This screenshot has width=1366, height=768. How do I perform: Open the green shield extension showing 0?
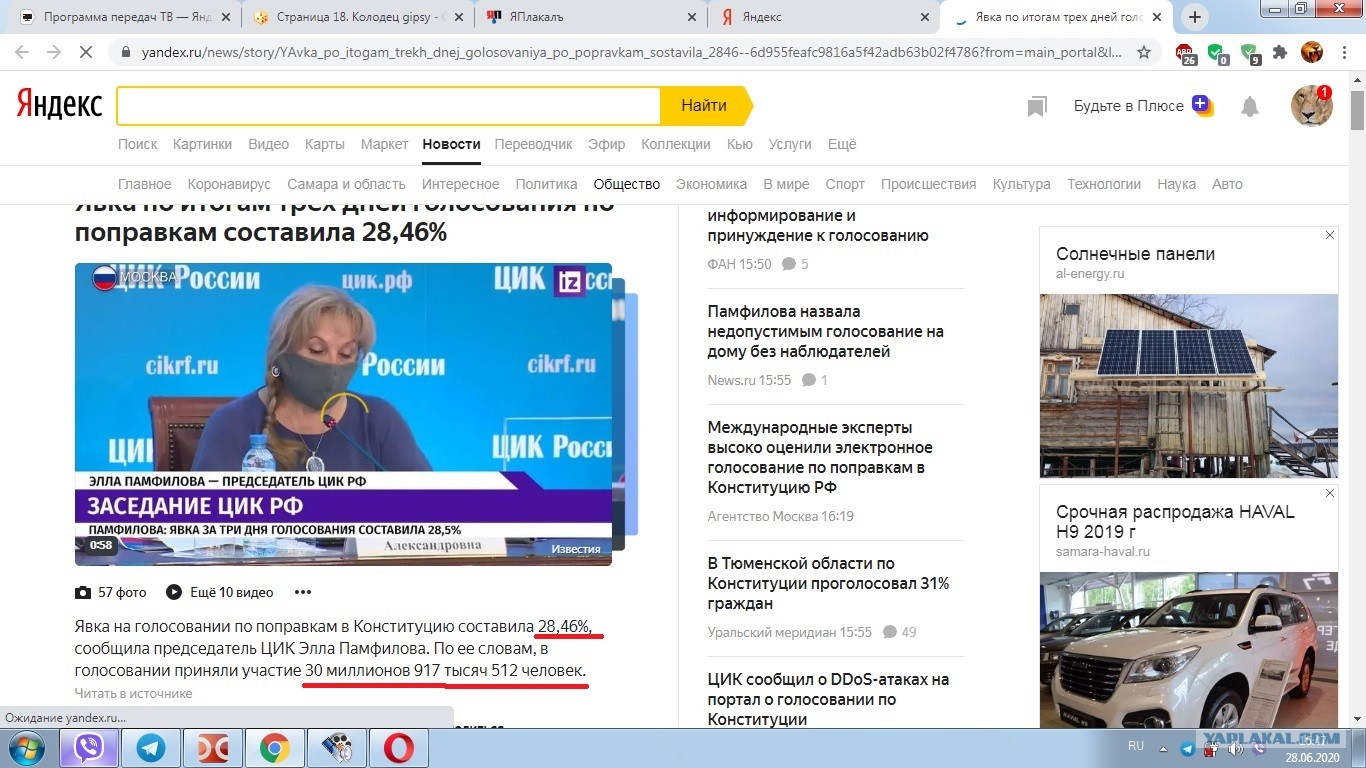1217,53
